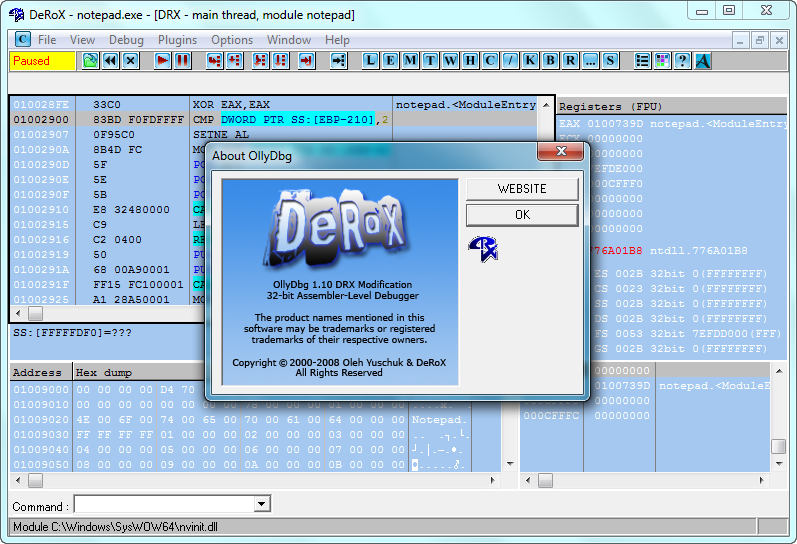This screenshot has height=544, width=797.
Task: Click the Close program X toolbar icon
Action: (x=131, y=61)
